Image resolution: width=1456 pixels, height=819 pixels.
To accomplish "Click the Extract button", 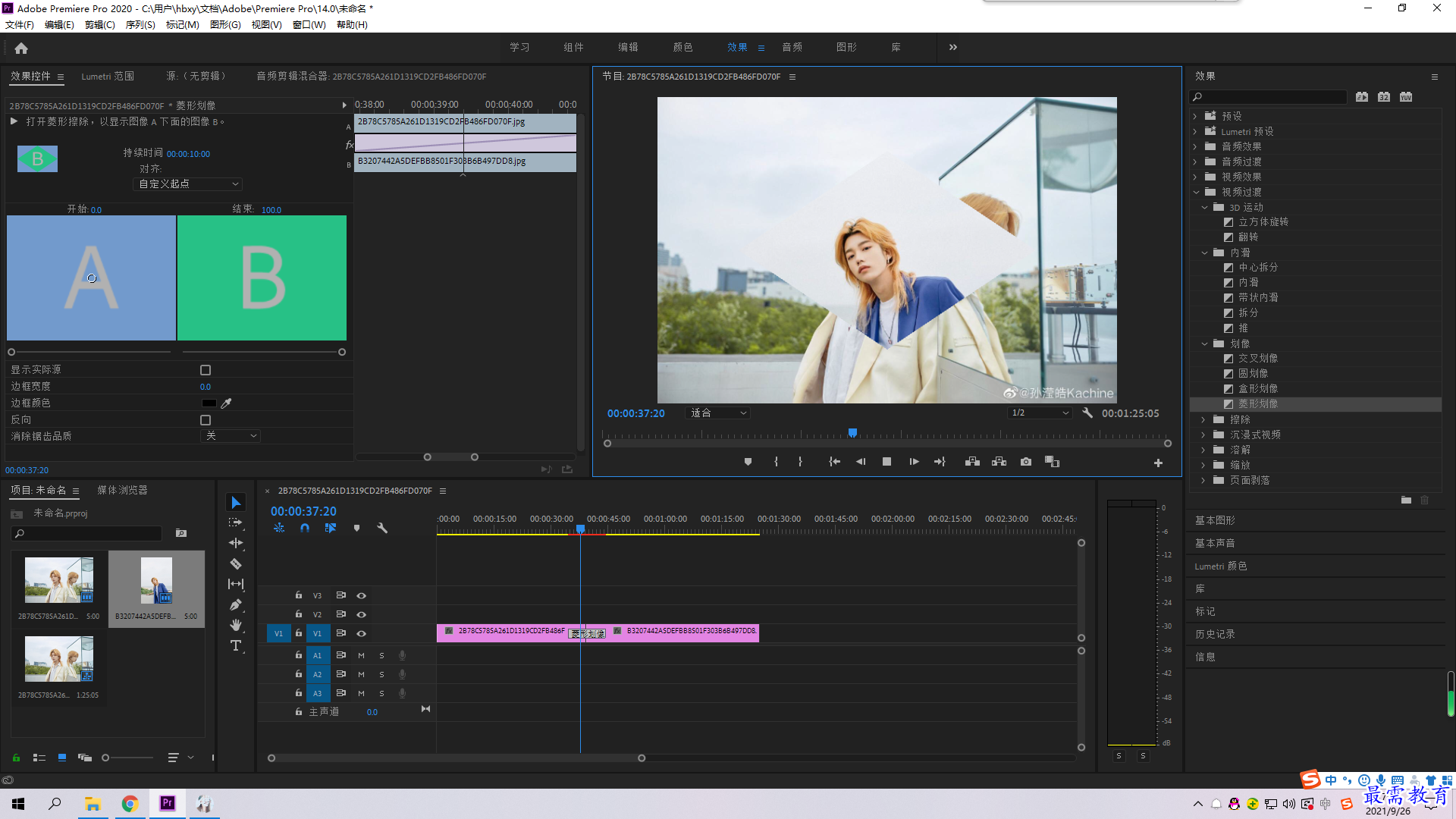I will [x=999, y=462].
